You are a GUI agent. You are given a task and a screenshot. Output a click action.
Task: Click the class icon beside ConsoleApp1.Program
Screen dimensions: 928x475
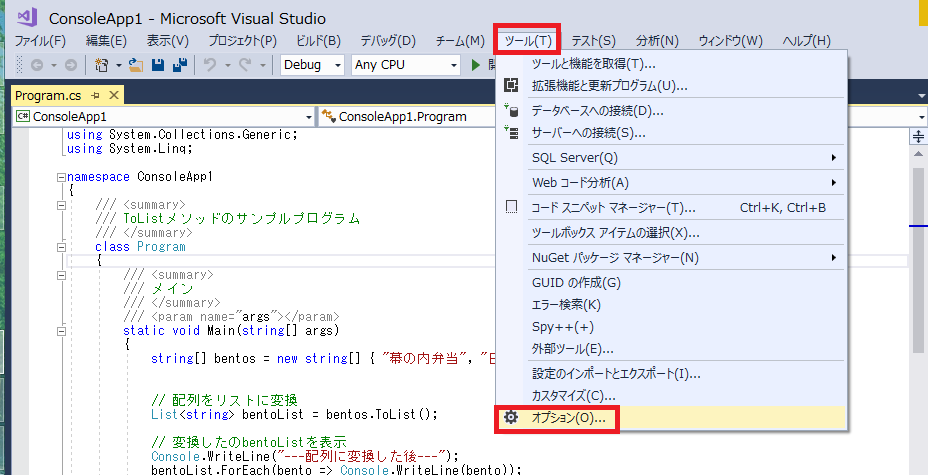point(329,117)
